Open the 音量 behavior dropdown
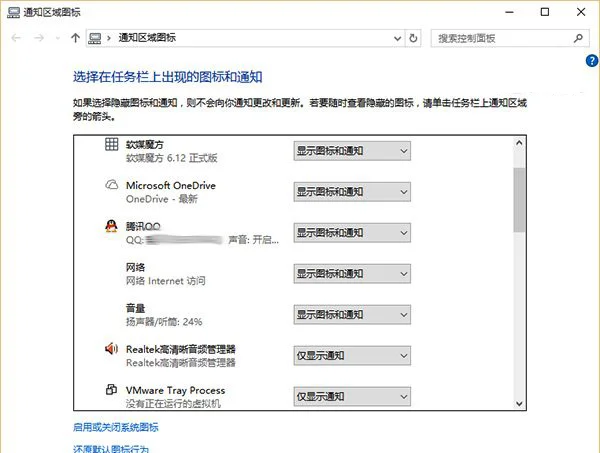 352,314
